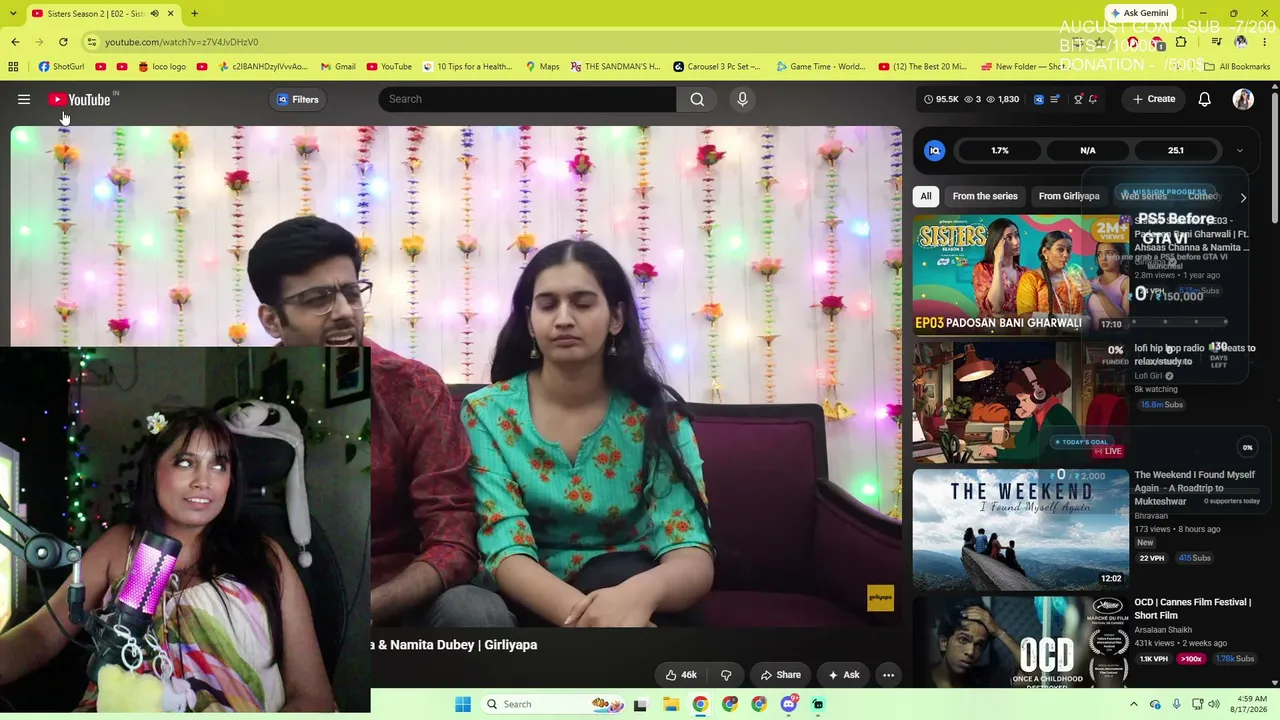Screen dimensions: 1280x720
Task: Click the vidIQ logo in the stats panel
Action: pyautogui.click(x=935, y=151)
